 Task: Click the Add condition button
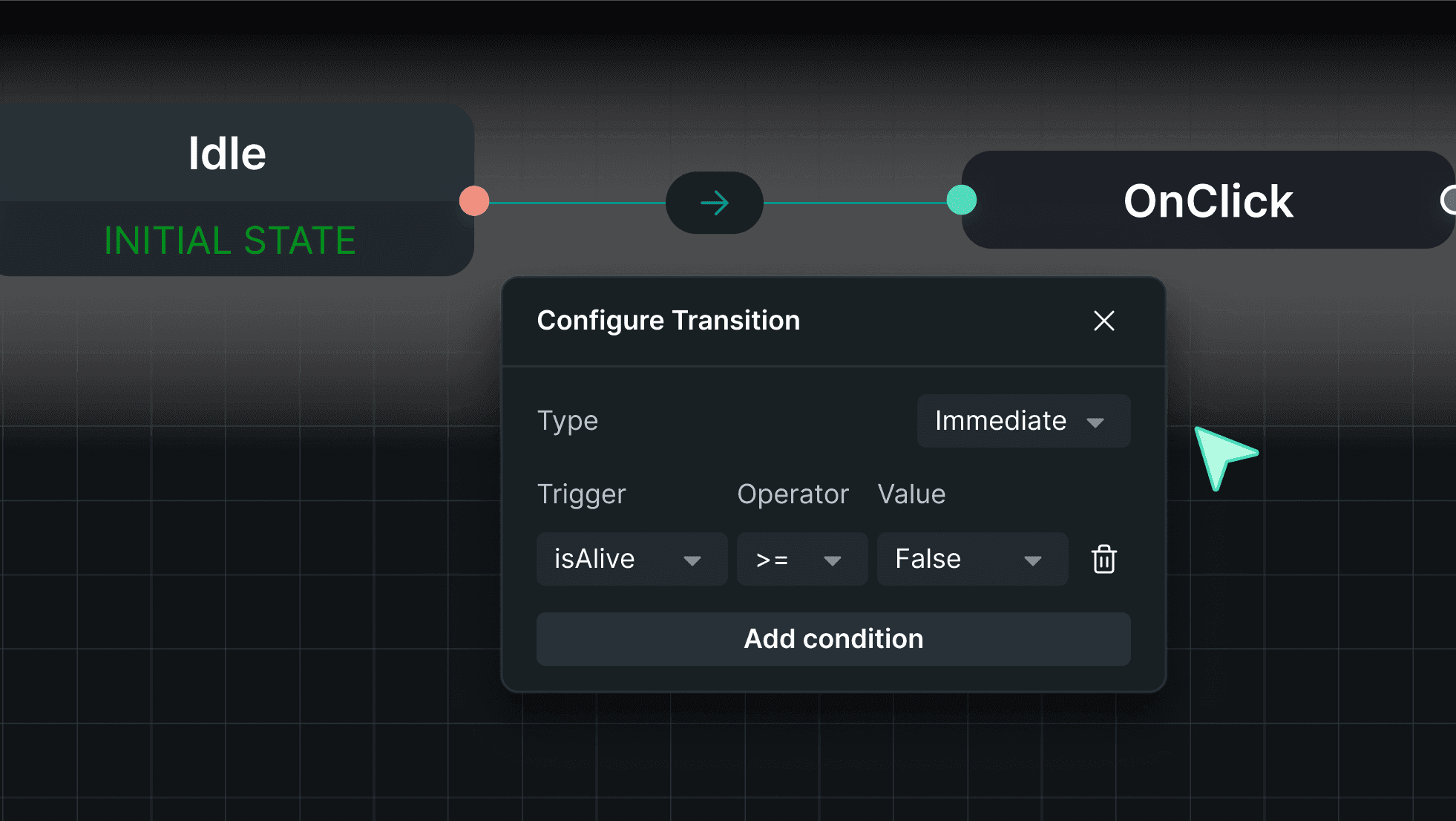coord(833,638)
